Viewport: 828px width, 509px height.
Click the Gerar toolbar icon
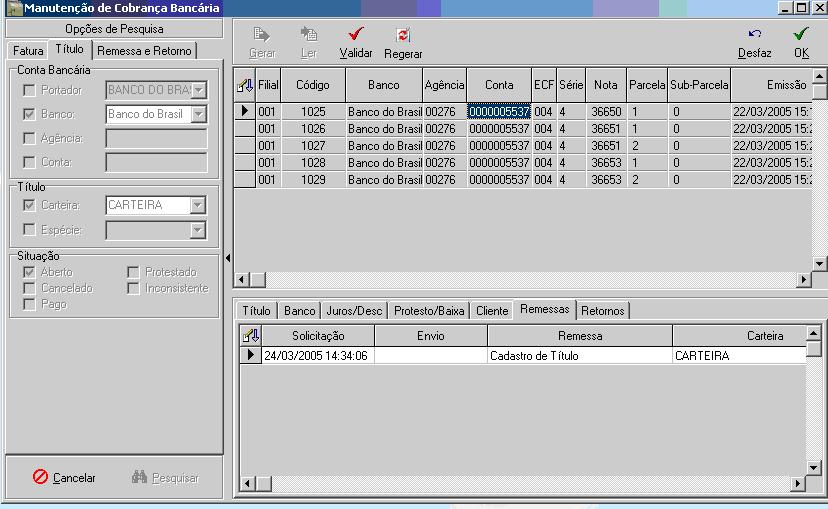(262, 34)
